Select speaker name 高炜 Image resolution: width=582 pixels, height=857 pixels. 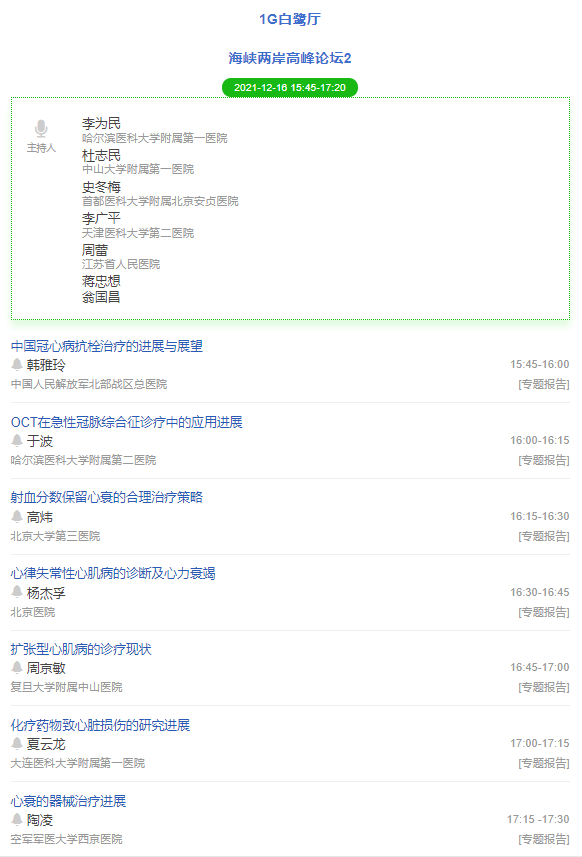[x=40, y=517]
